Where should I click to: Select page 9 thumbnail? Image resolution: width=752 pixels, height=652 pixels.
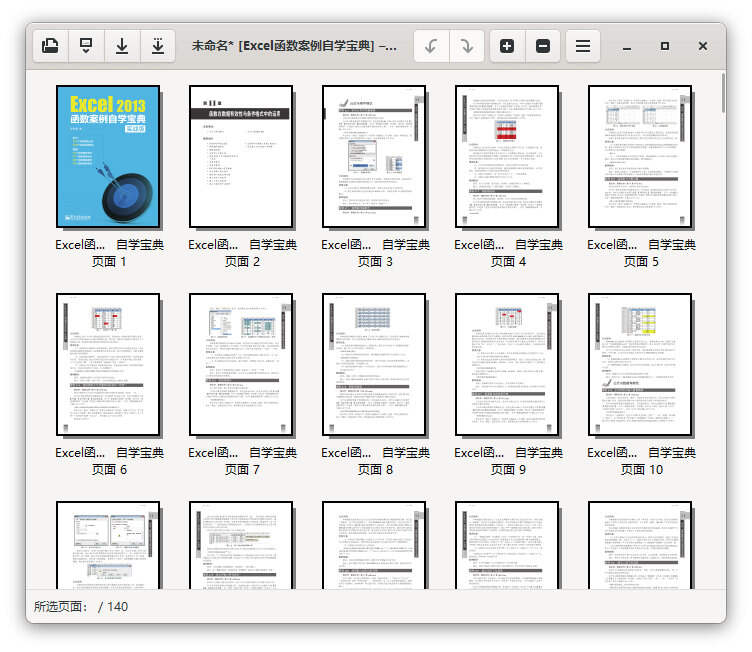pos(507,365)
